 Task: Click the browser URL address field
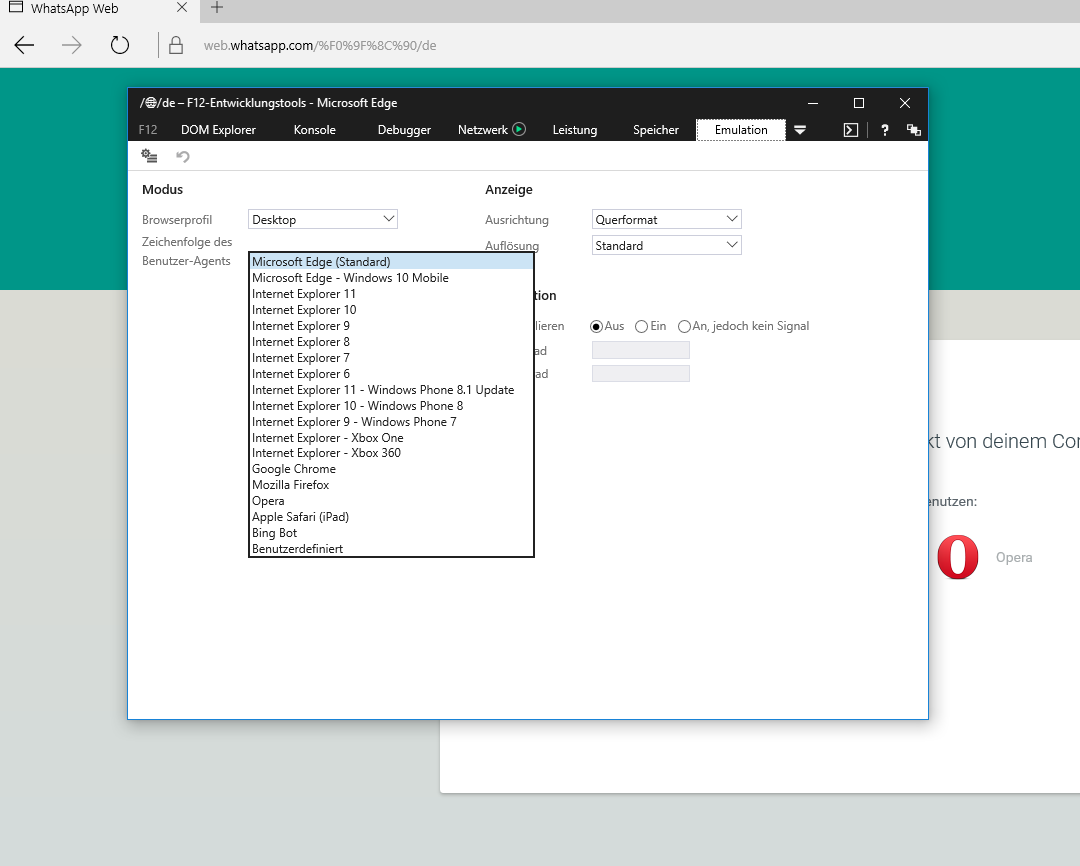(x=320, y=45)
